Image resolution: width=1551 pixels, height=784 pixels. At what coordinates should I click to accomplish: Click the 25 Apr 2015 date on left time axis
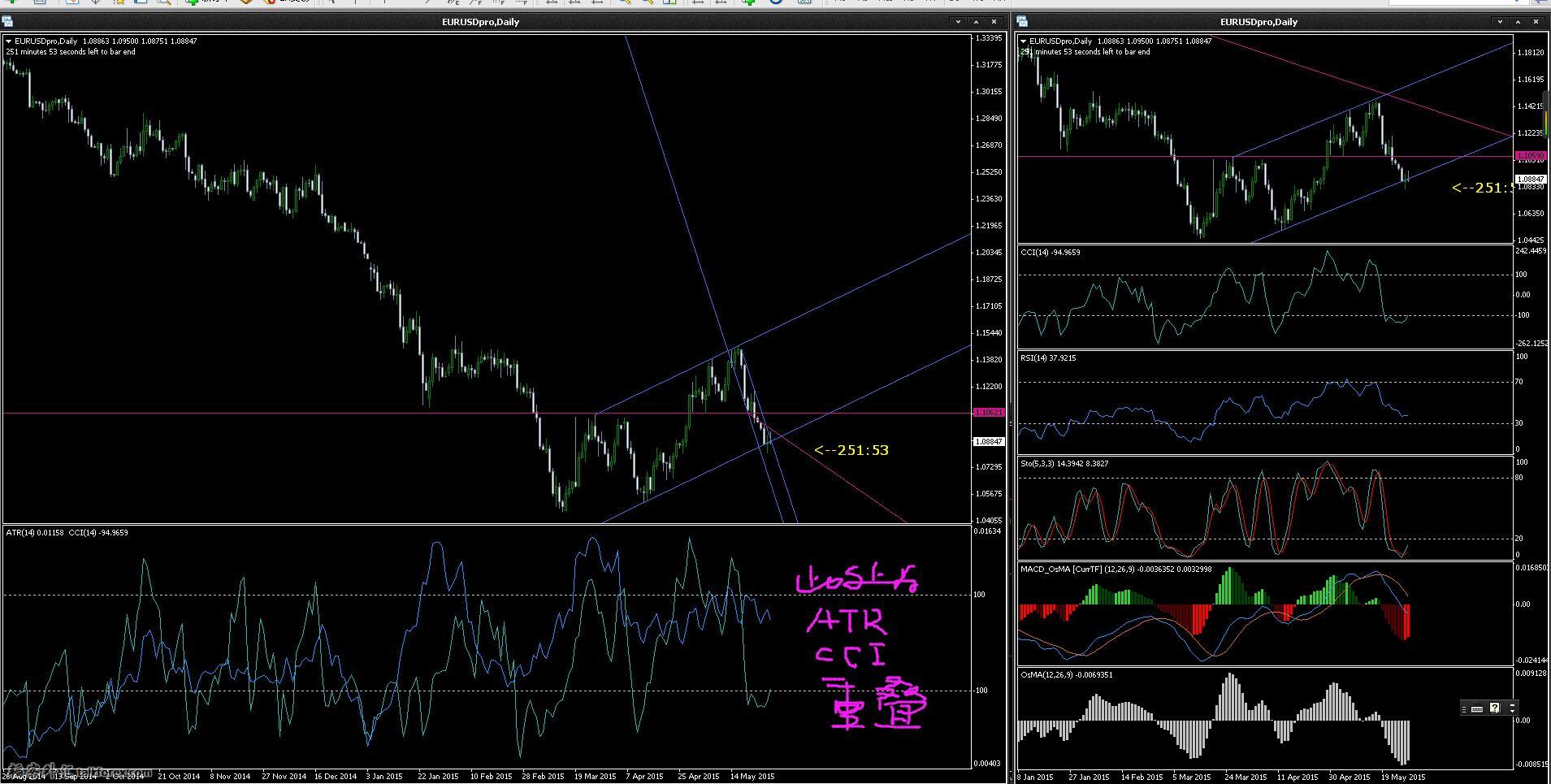tap(699, 777)
